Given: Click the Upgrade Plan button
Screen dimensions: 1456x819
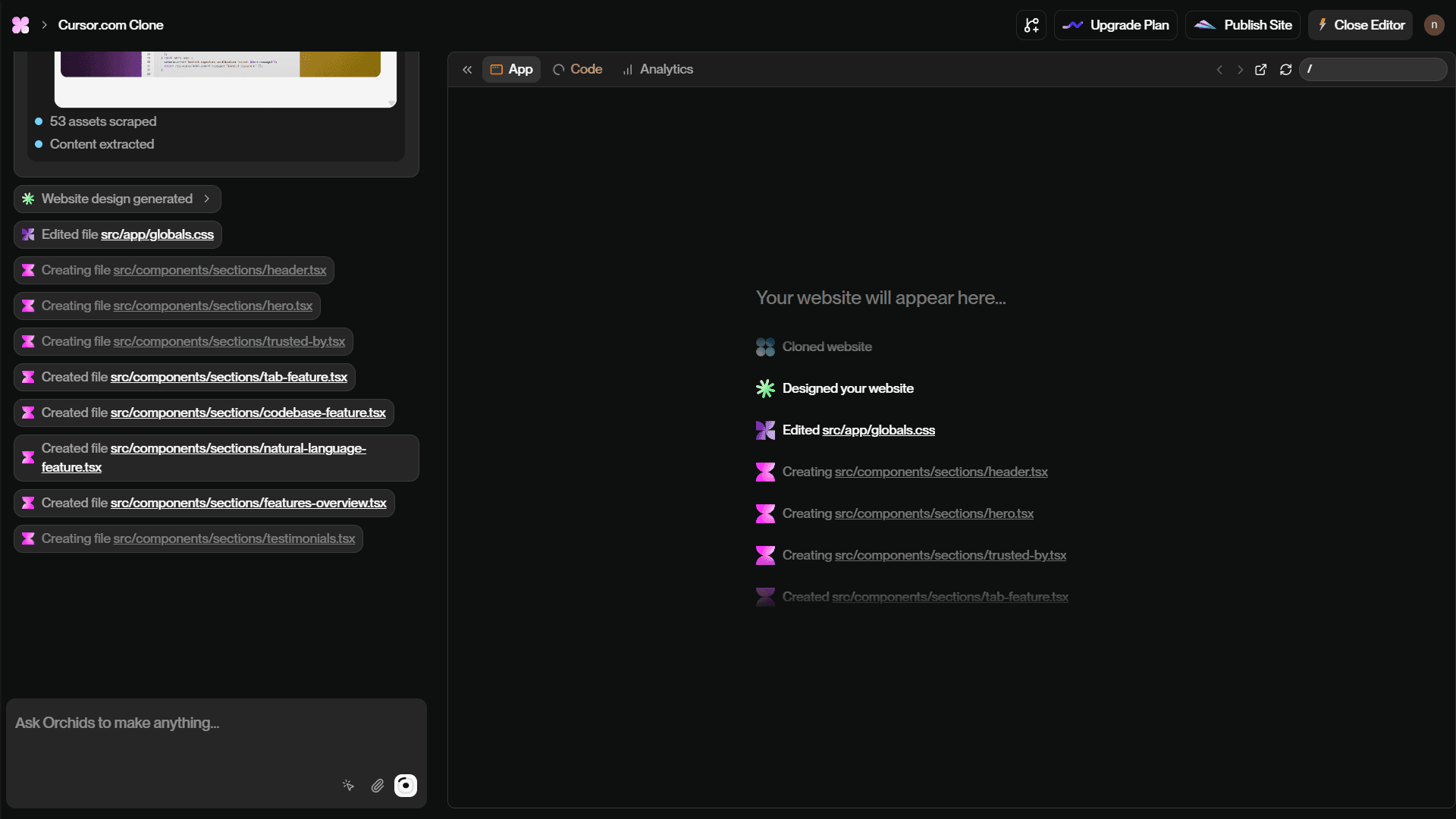Looking at the screenshot, I should [x=1116, y=25].
